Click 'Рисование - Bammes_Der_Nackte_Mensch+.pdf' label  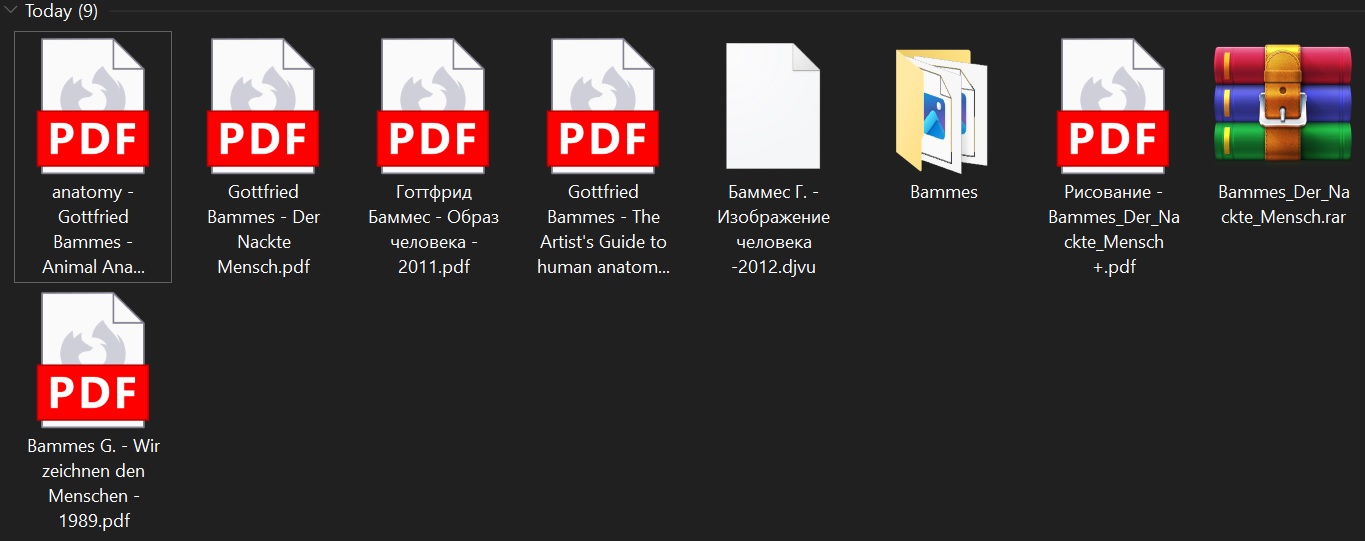(x=1114, y=229)
